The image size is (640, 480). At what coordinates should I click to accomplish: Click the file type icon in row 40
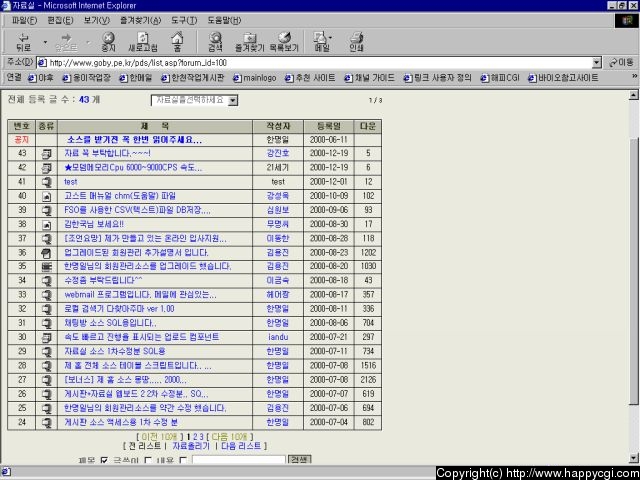click(x=47, y=196)
